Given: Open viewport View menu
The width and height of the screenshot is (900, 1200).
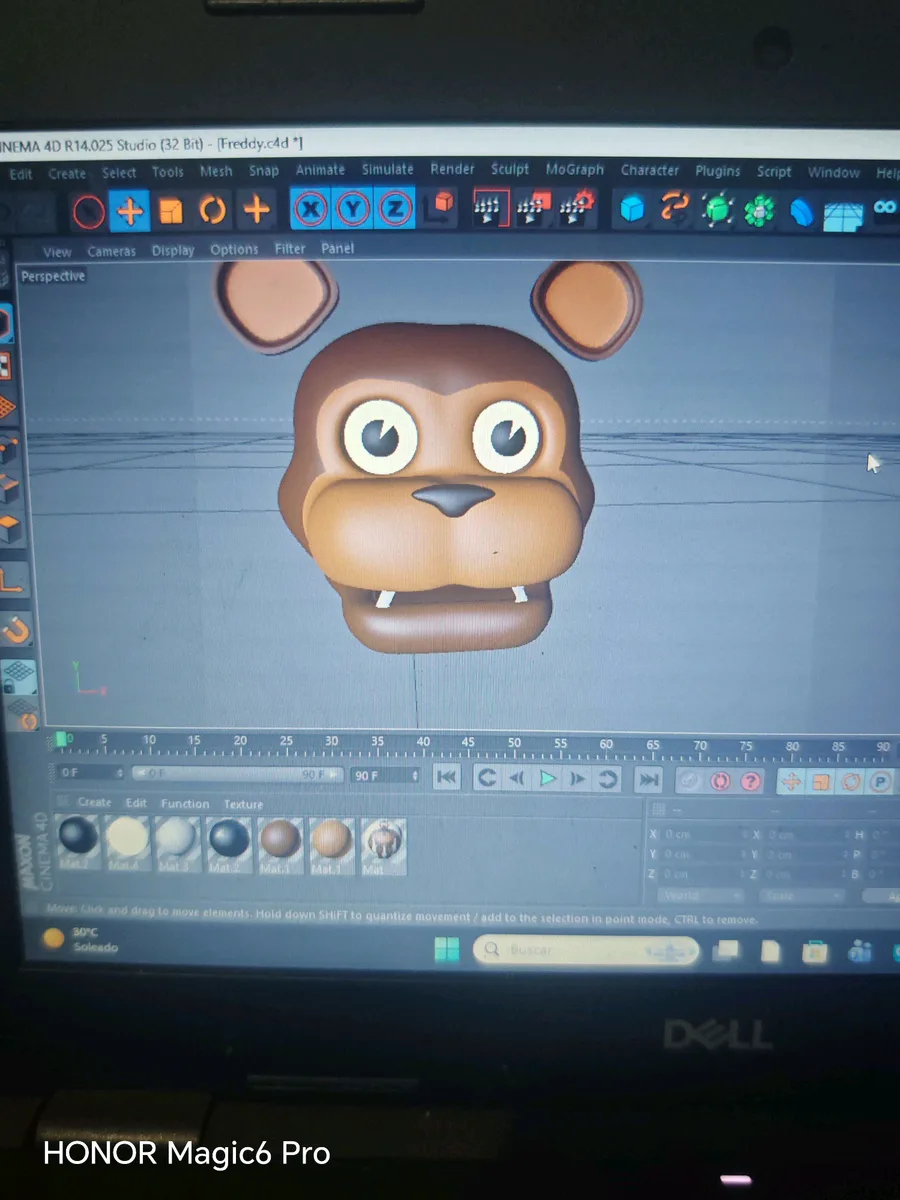Looking at the screenshot, I should [x=57, y=252].
